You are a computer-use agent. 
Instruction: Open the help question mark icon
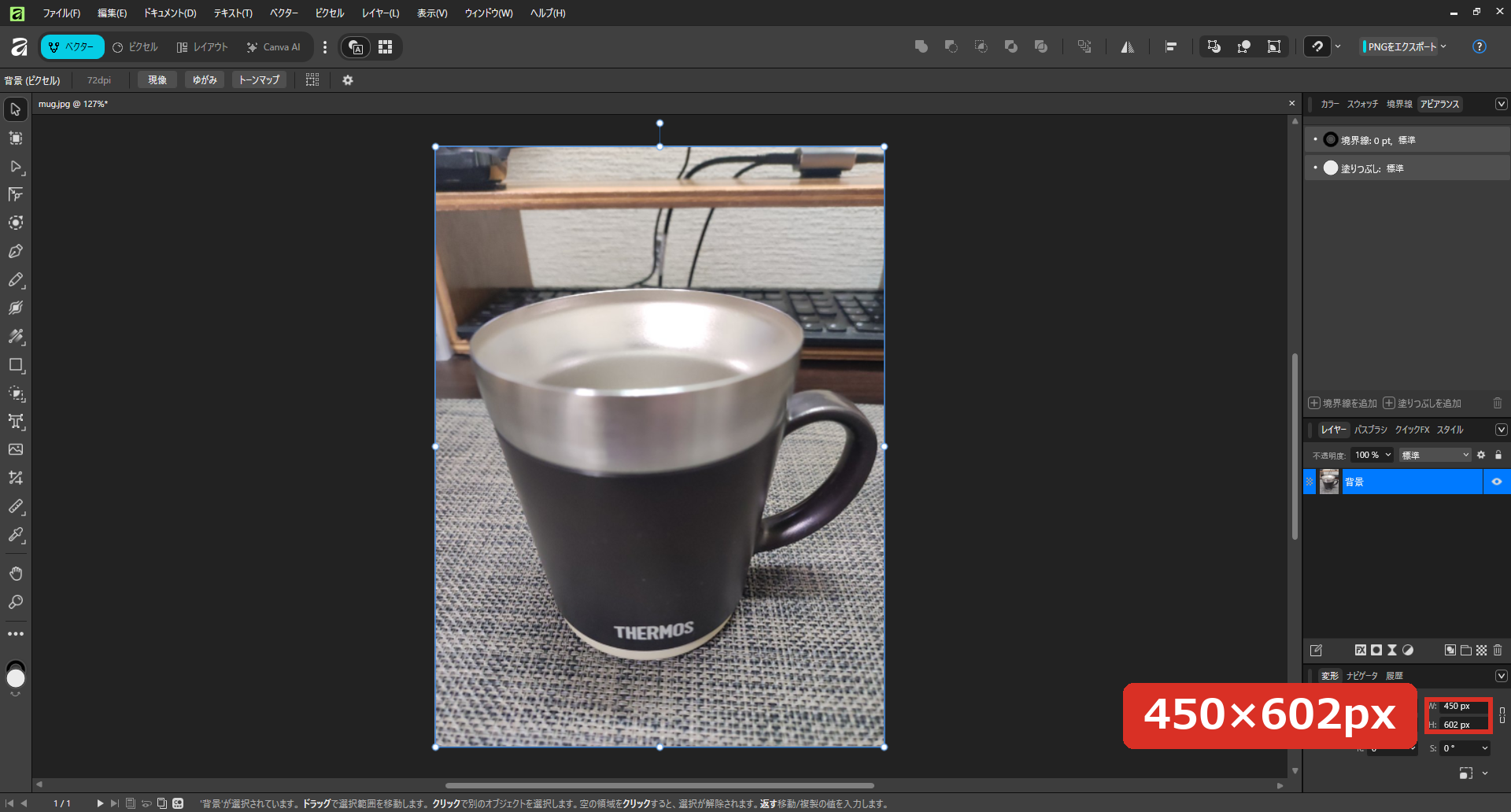1480,46
